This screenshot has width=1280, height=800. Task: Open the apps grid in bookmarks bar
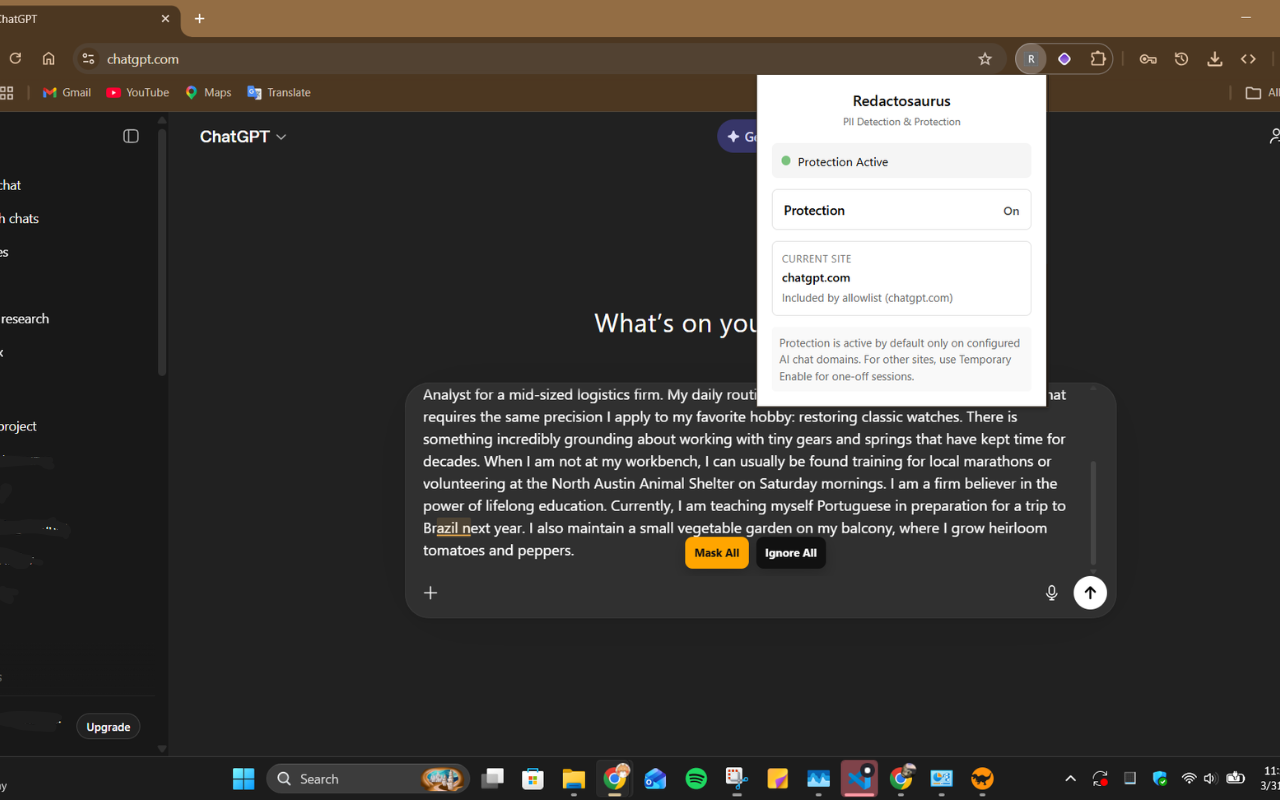pos(6,93)
